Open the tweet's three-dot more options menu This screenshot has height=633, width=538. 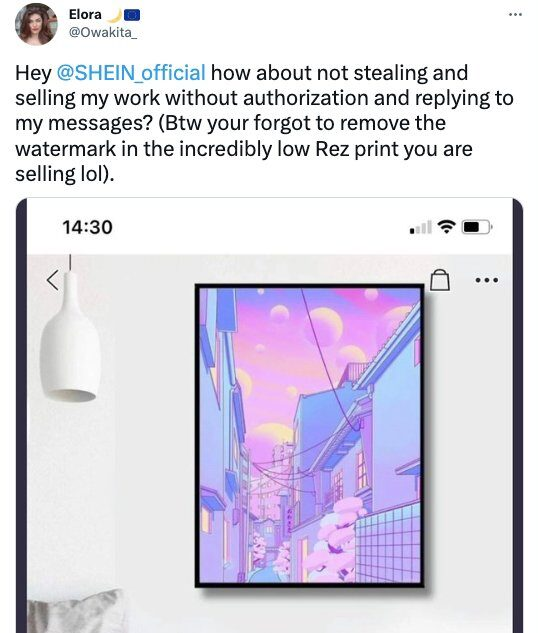[x=515, y=15]
